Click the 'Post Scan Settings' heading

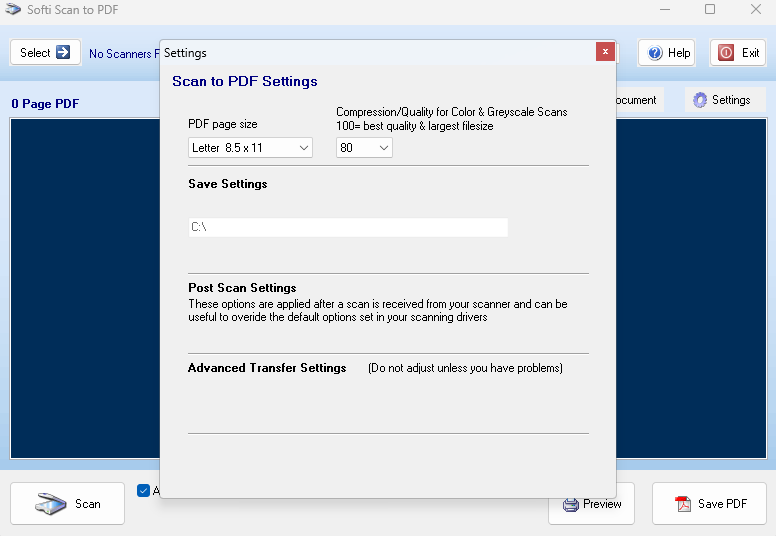242,288
